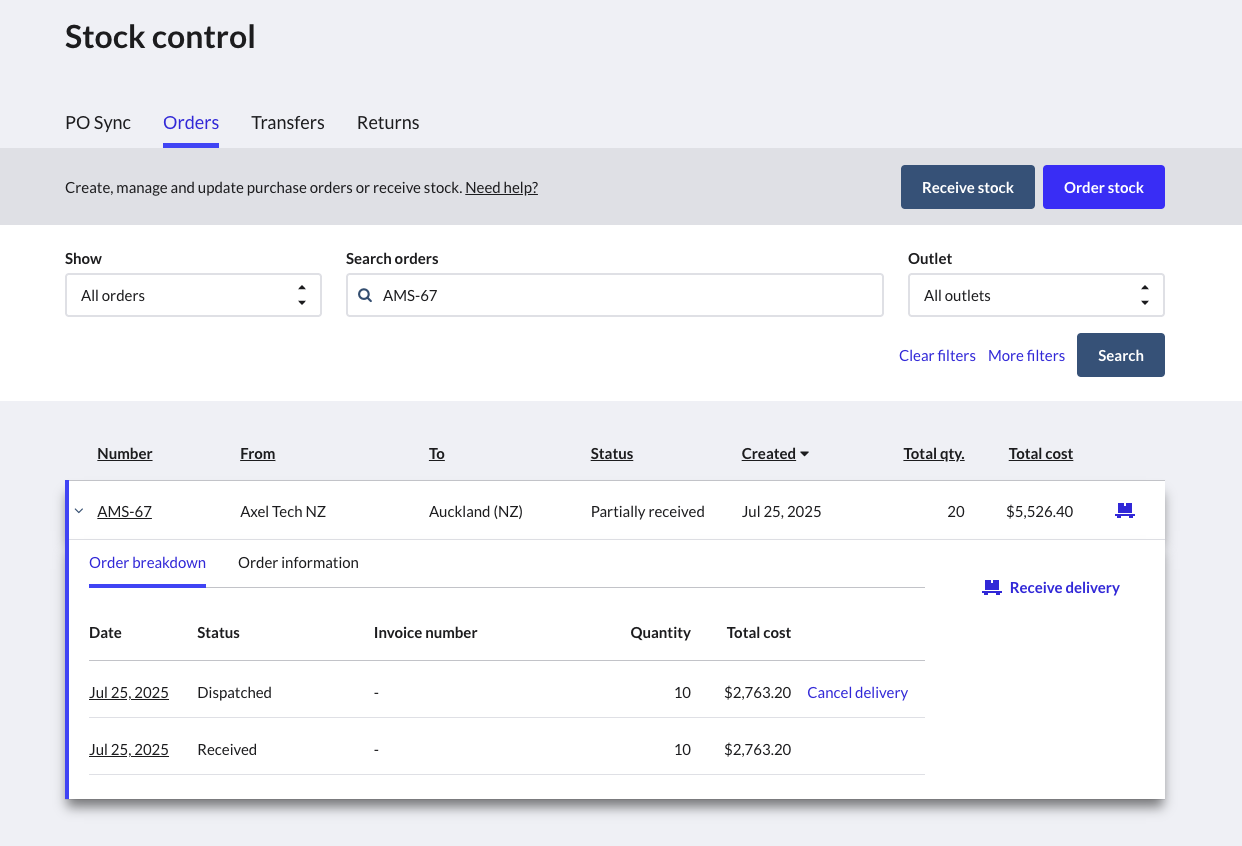
Task: Click the Receive stock button
Action: click(967, 188)
